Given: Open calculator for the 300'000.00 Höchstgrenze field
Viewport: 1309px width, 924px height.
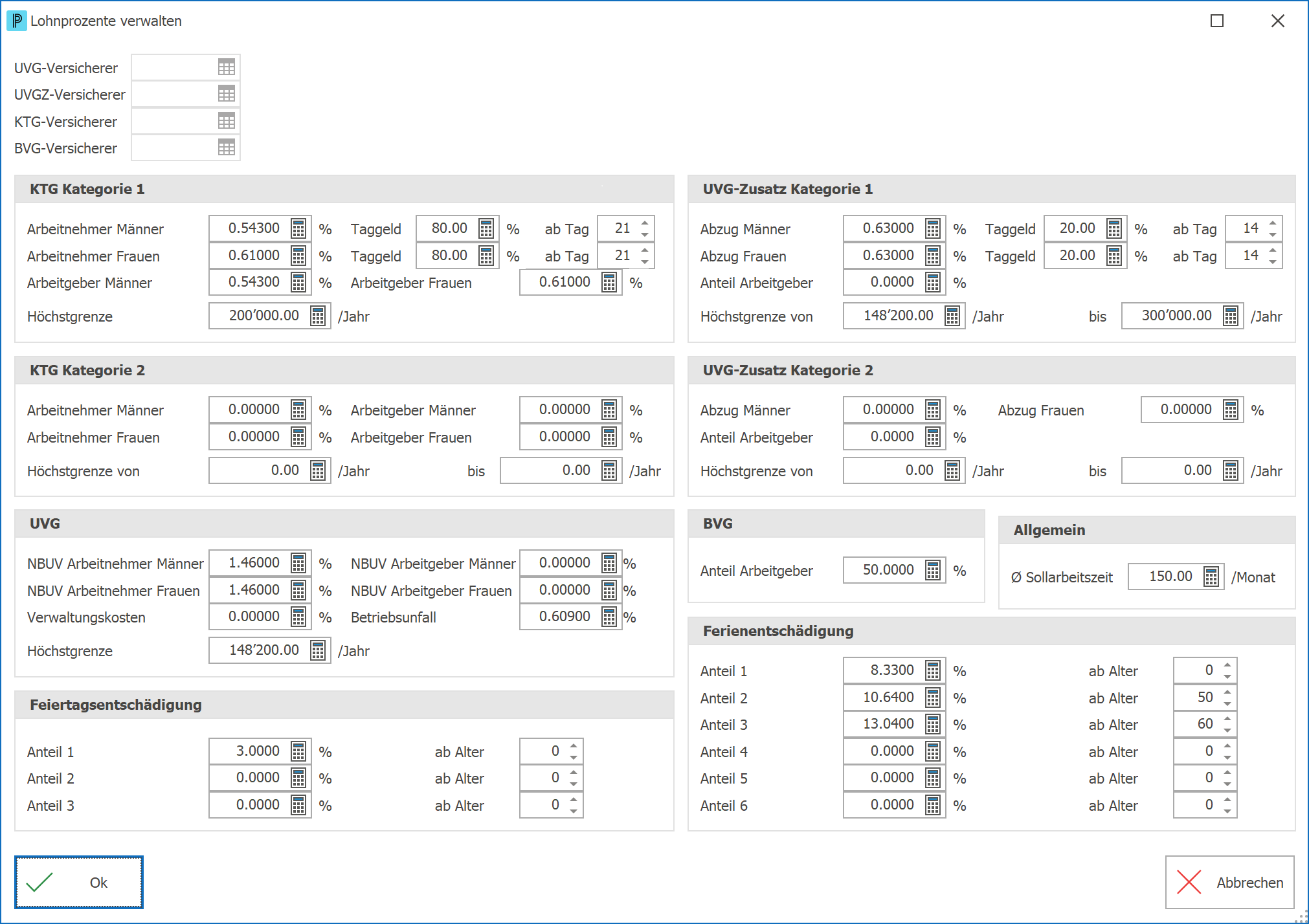Looking at the screenshot, I should pyautogui.click(x=1231, y=316).
